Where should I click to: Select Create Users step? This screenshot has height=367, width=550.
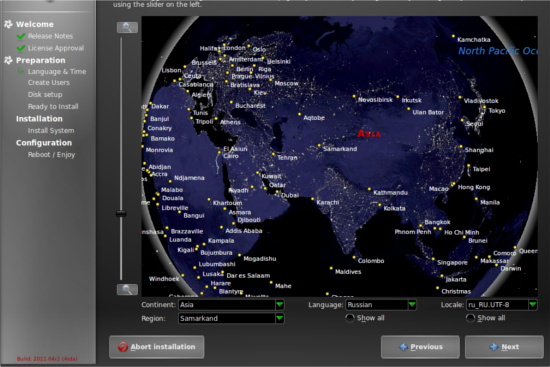pyautogui.click(x=49, y=82)
